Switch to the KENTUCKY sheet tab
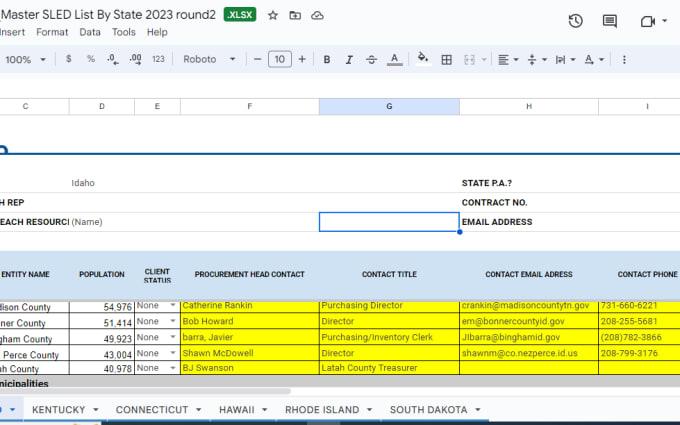Image resolution: width=680 pixels, height=425 pixels. (x=59, y=410)
